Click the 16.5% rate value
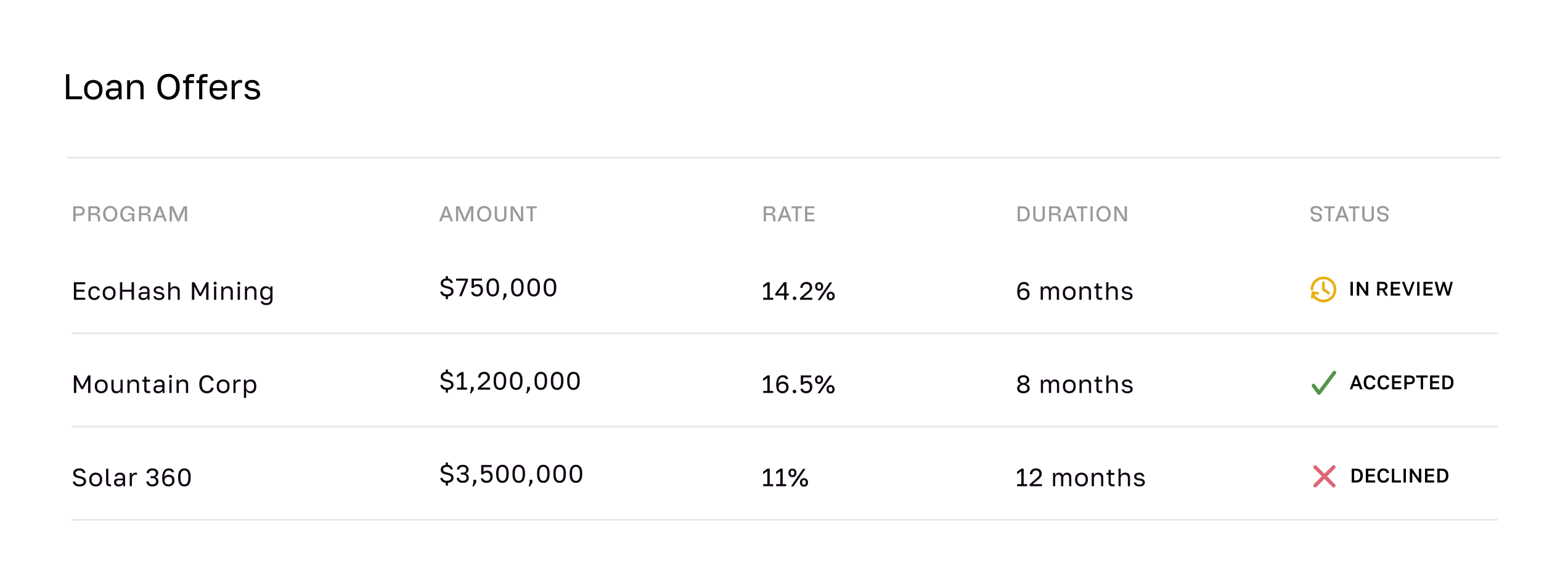The height and width of the screenshot is (582, 1568). coord(798,384)
